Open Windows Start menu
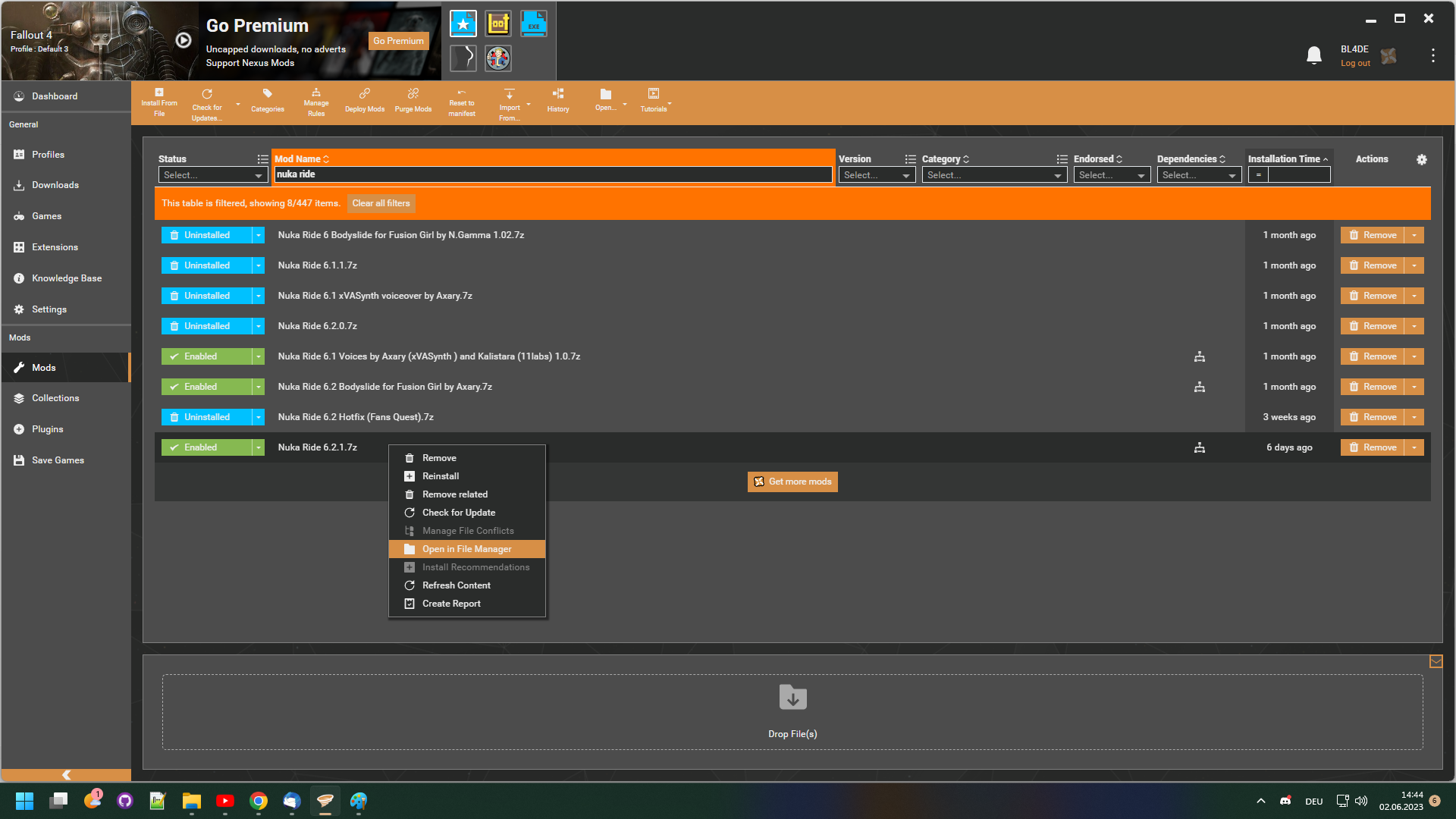Viewport: 1456px width, 819px height. coord(24,801)
